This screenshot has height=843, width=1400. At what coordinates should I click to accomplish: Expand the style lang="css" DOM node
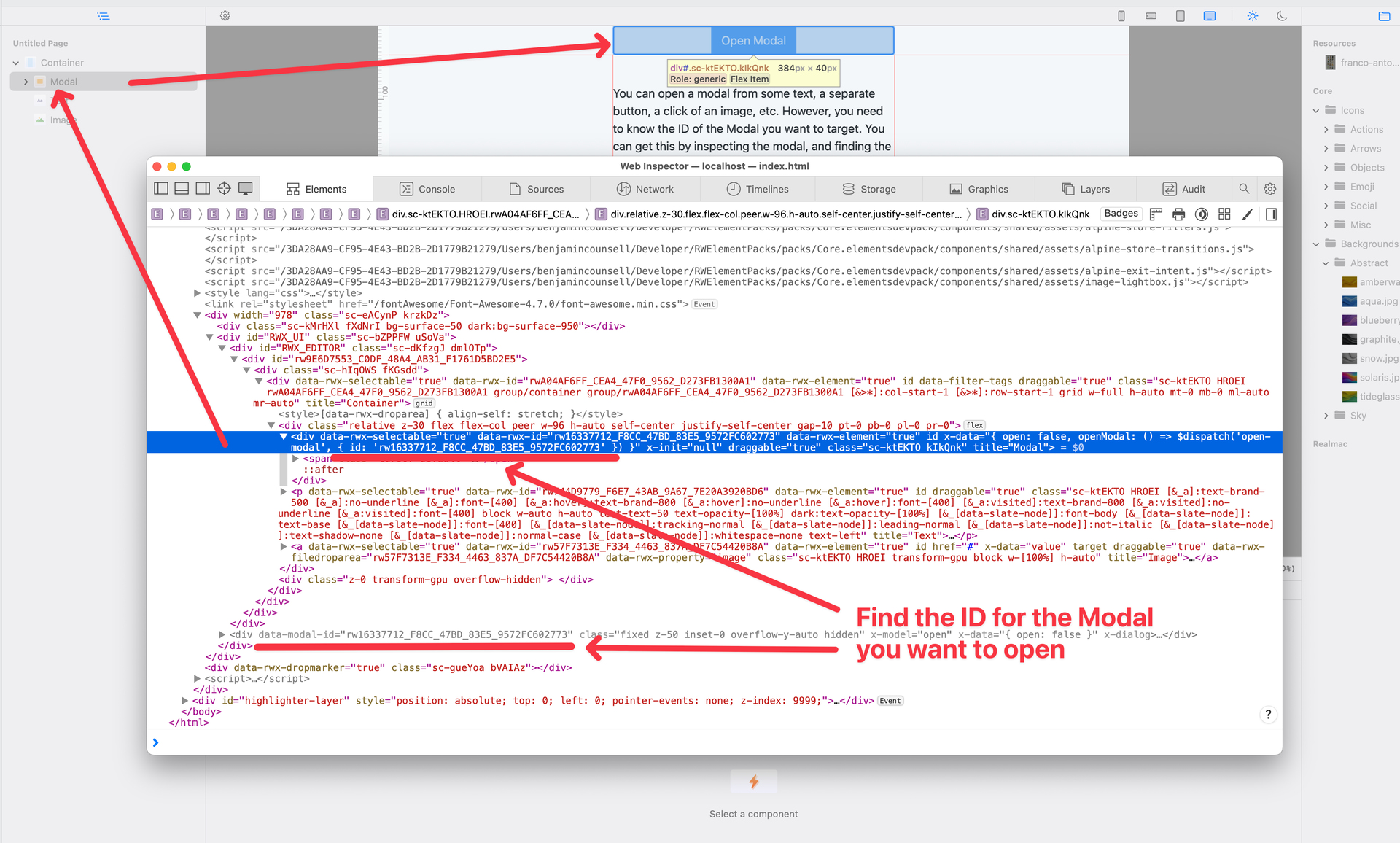click(197, 293)
